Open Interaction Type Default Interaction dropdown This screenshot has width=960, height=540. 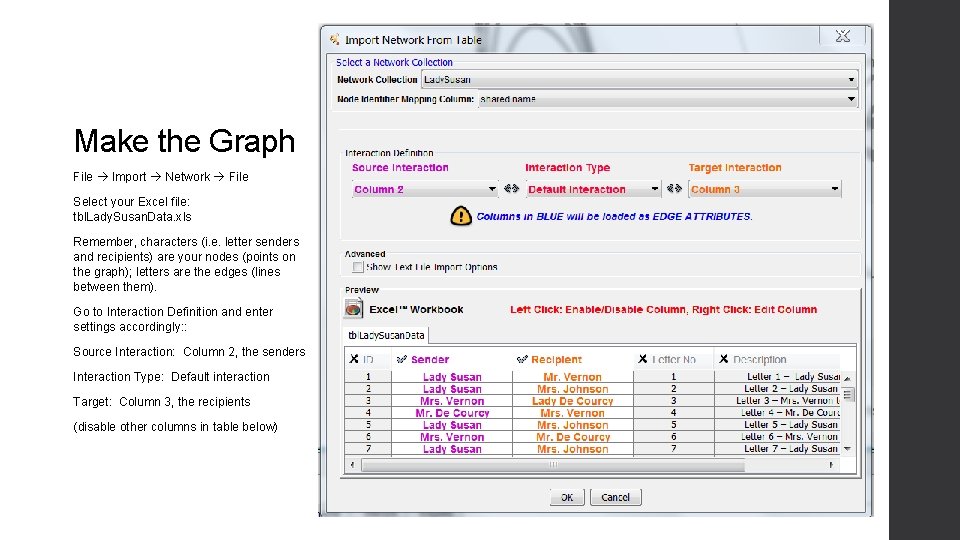click(593, 189)
